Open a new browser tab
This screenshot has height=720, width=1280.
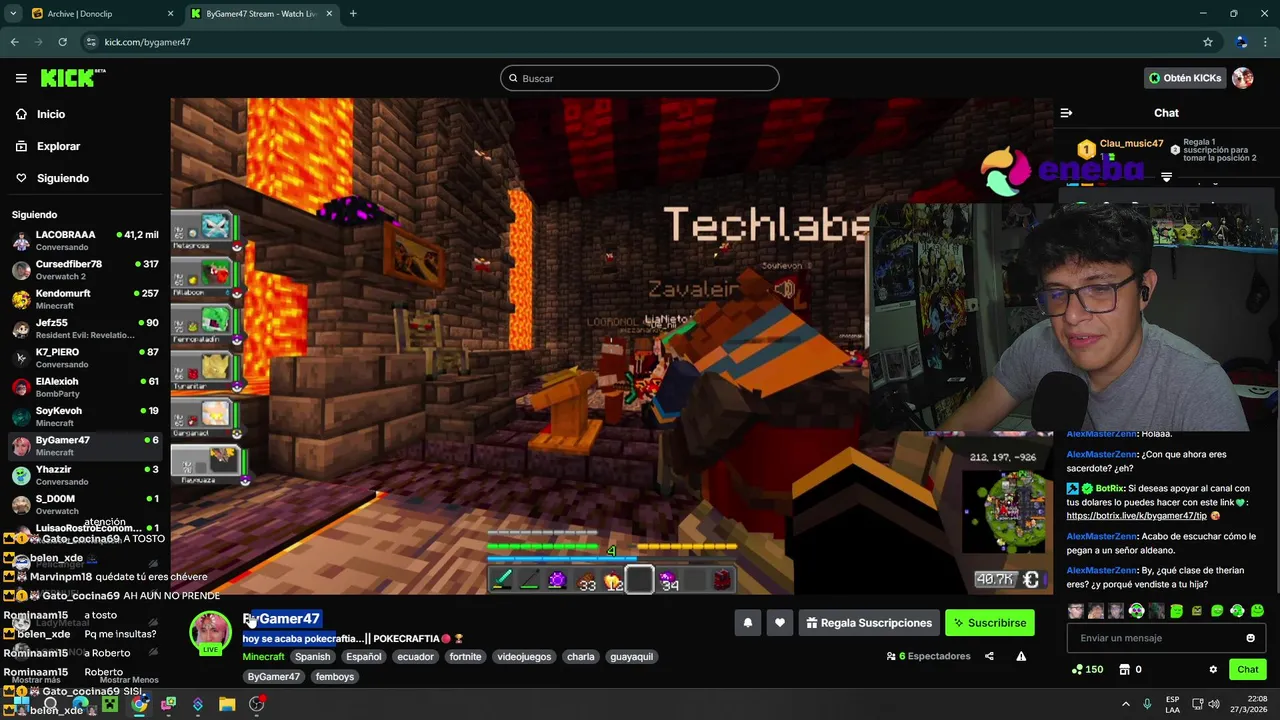point(353,14)
